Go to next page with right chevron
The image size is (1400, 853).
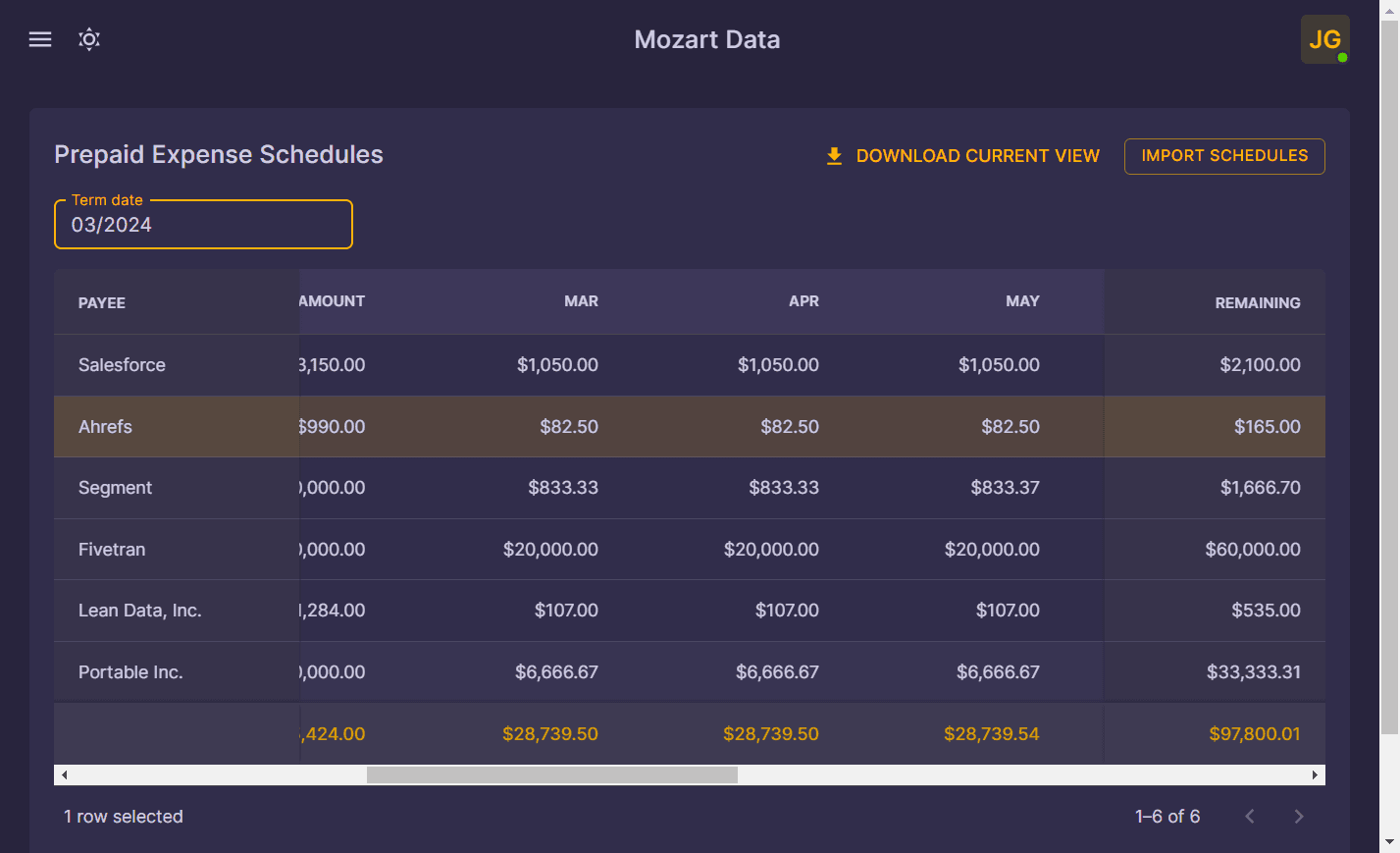coord(1298,816)
